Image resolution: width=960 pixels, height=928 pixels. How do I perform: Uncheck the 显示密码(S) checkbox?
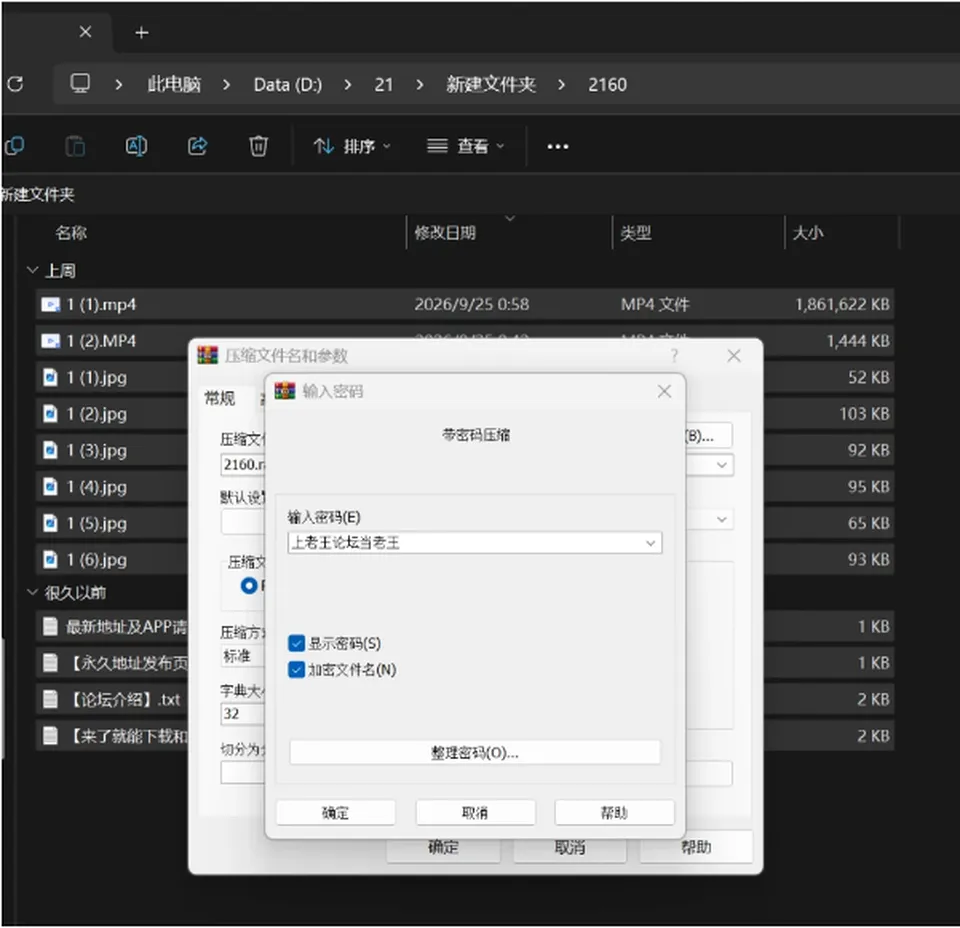[296, 643]
